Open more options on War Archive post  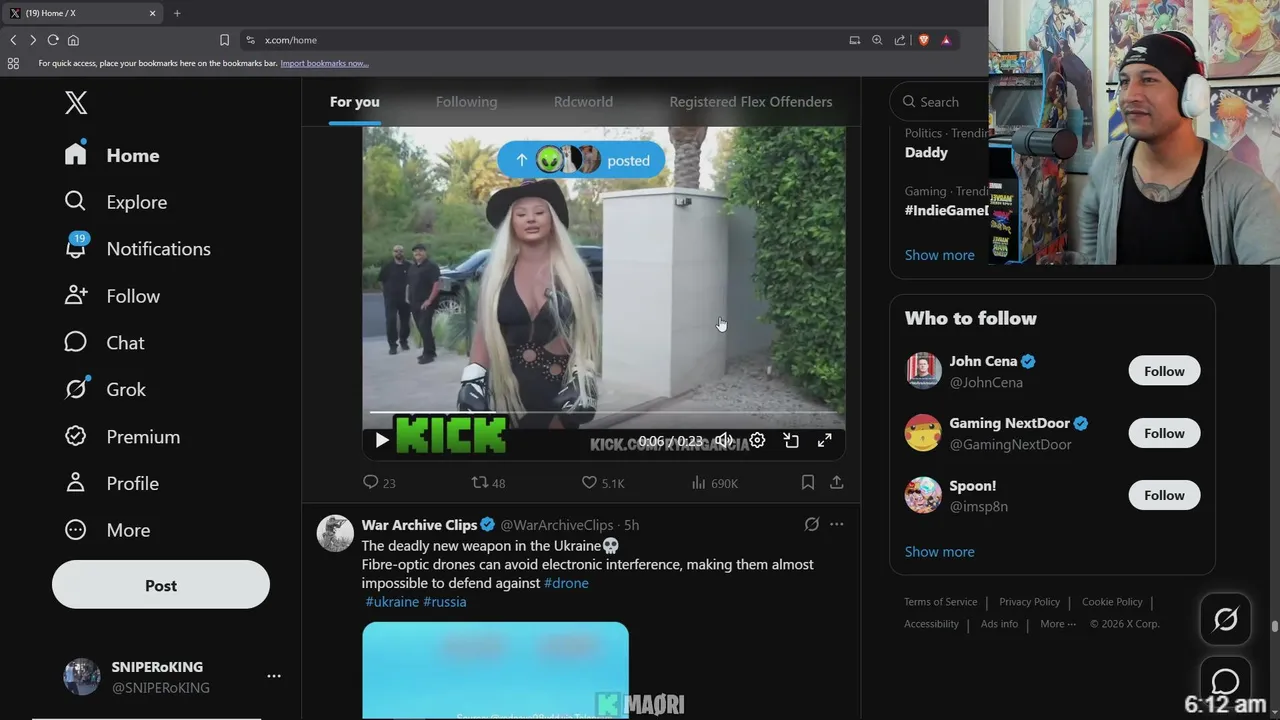837,524
